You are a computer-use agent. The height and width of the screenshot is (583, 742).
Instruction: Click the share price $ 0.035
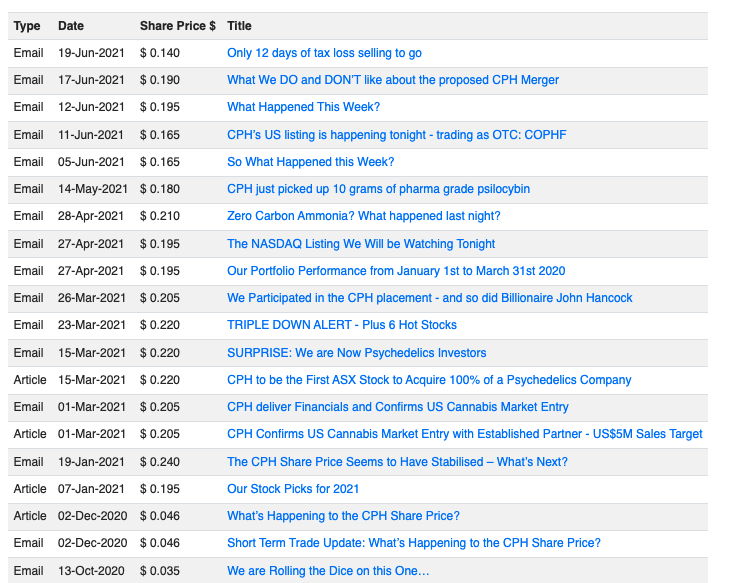[x=159, y=571]
